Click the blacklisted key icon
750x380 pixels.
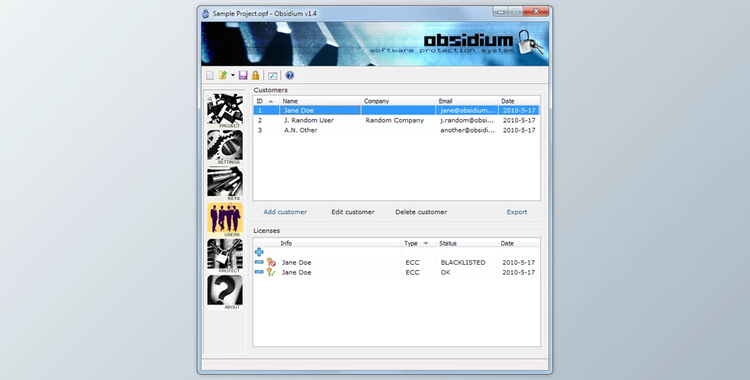[271, 262]
